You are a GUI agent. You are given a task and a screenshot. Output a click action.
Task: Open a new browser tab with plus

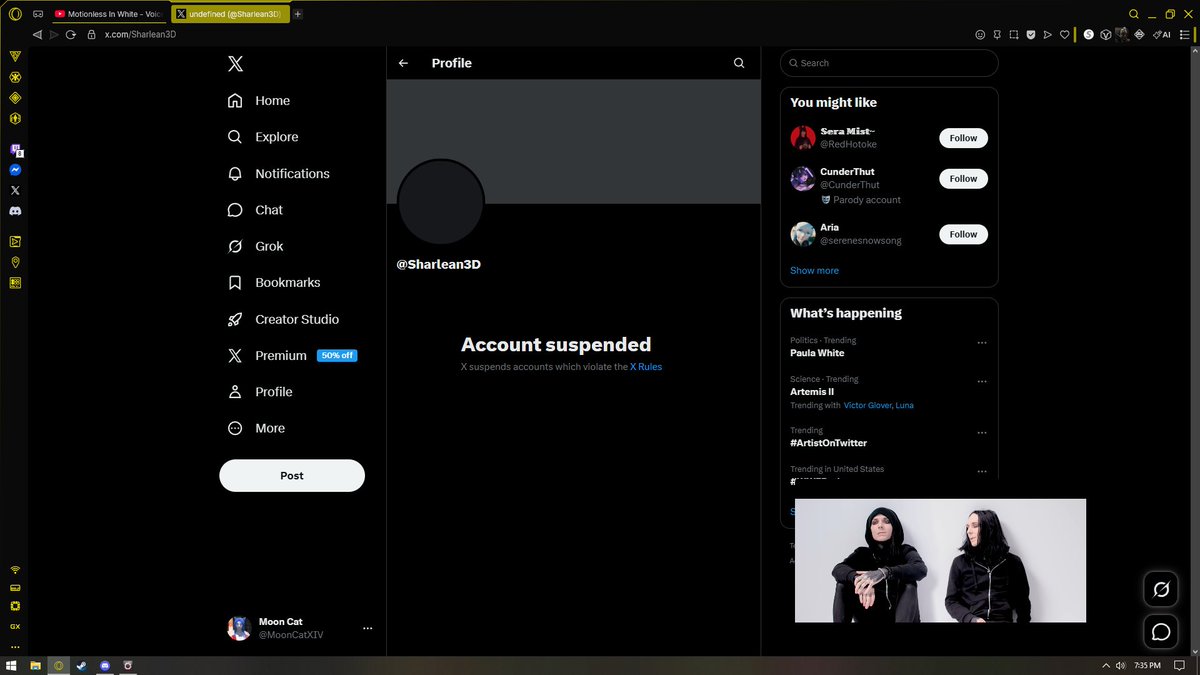(x=298, y=14)
